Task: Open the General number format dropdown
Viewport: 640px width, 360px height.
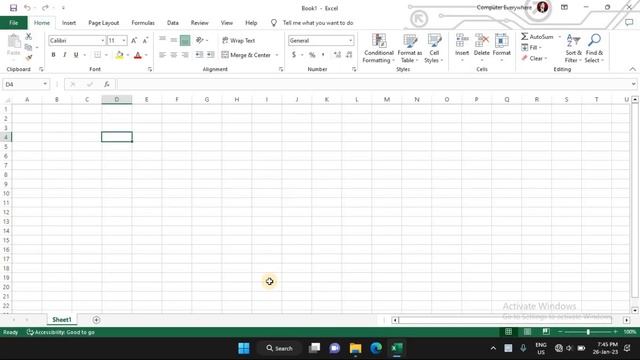Action: [x=350, y=40]
